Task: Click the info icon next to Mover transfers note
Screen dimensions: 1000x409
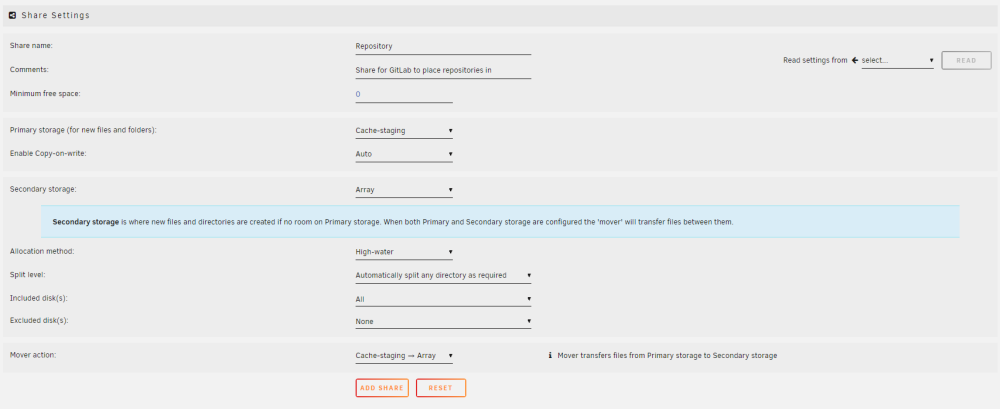Action: tap(550, 355)
